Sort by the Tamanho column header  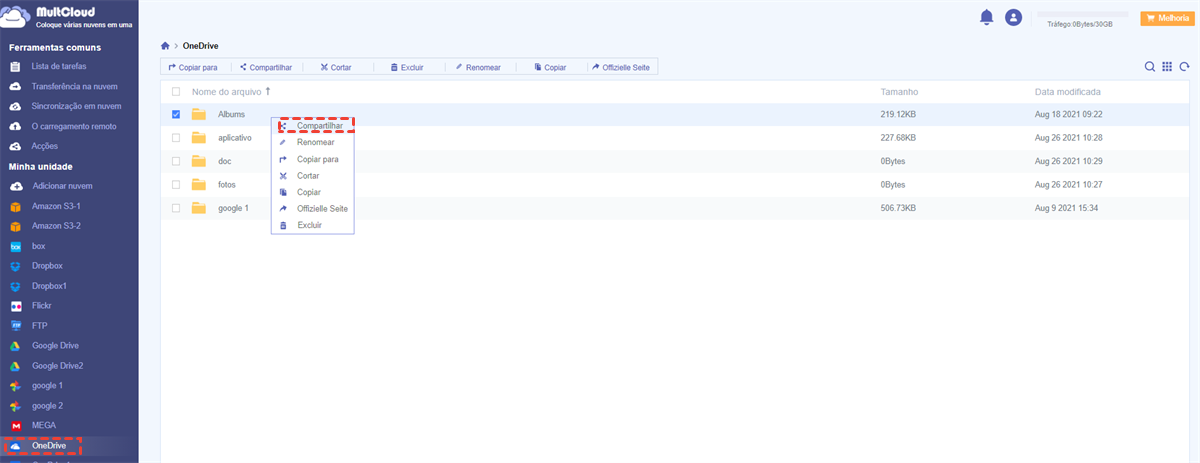coord(899,91)
